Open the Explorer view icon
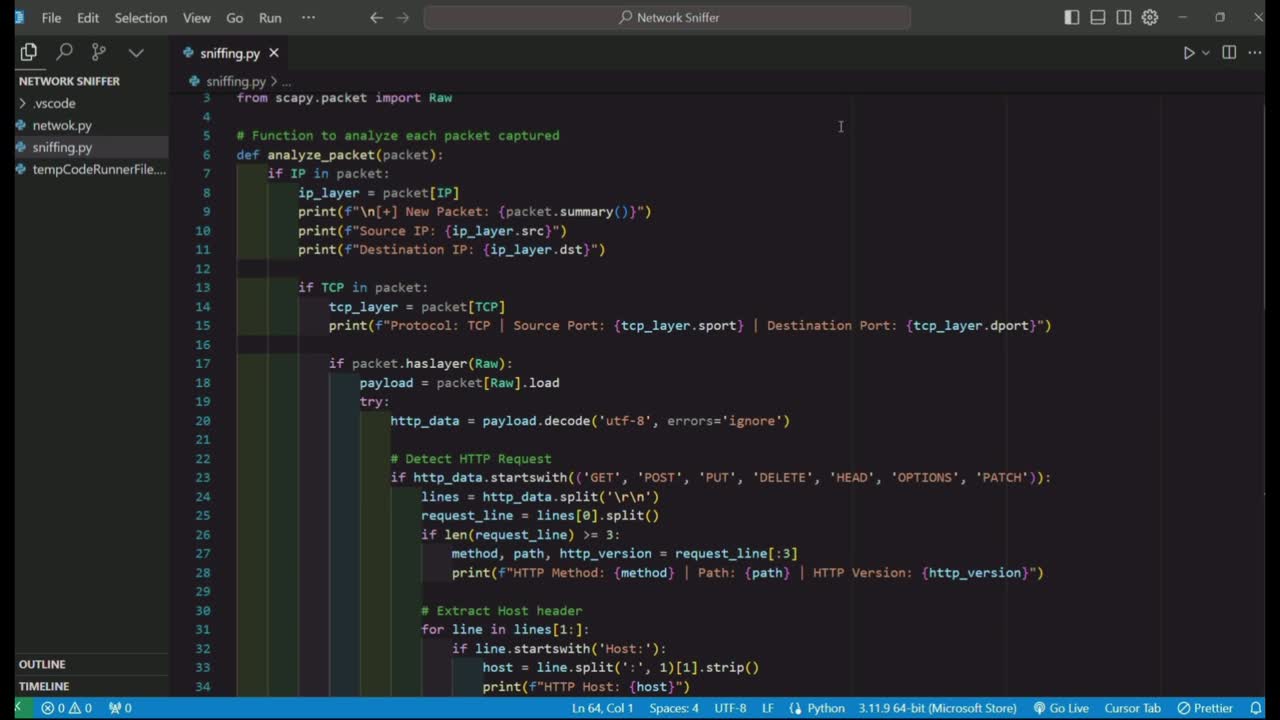 pos(29,52)
